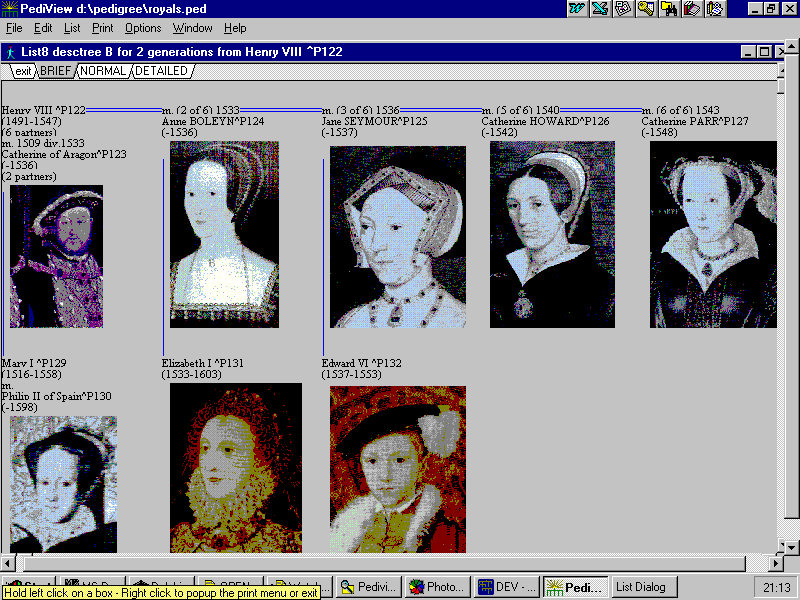This screenshot has height=600, width=800.
Task: Select Elizabeth I ^P131 name text
Action: click(203, 363)
